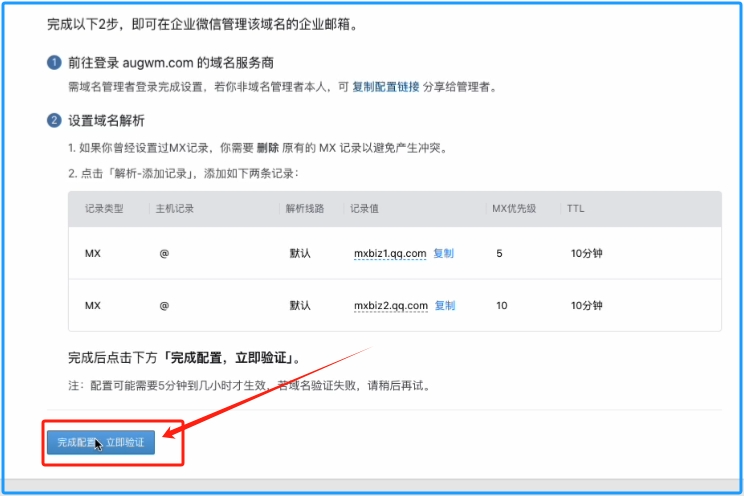Click 记录类型 column header
The width and height of the screenshot is (744, 496).
pos(104,209)
